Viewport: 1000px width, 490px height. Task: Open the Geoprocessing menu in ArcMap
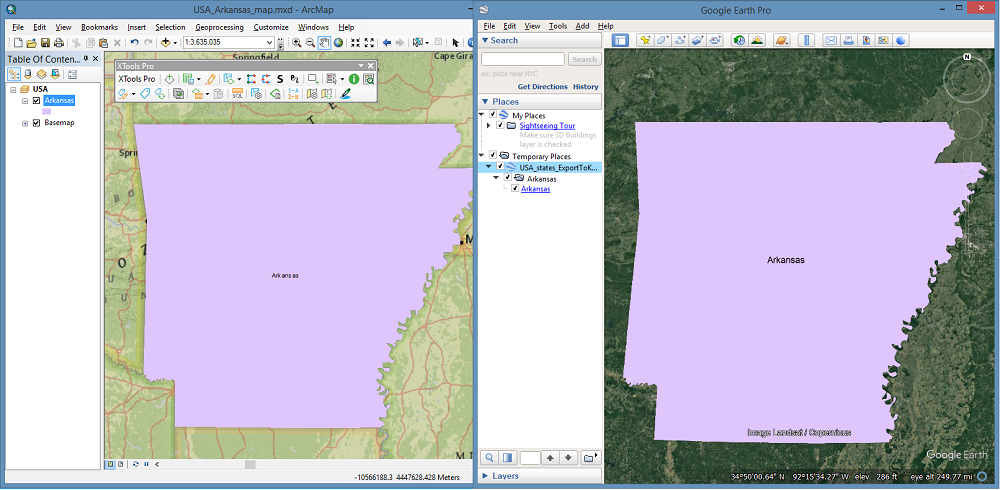click(x=219, y=27)
